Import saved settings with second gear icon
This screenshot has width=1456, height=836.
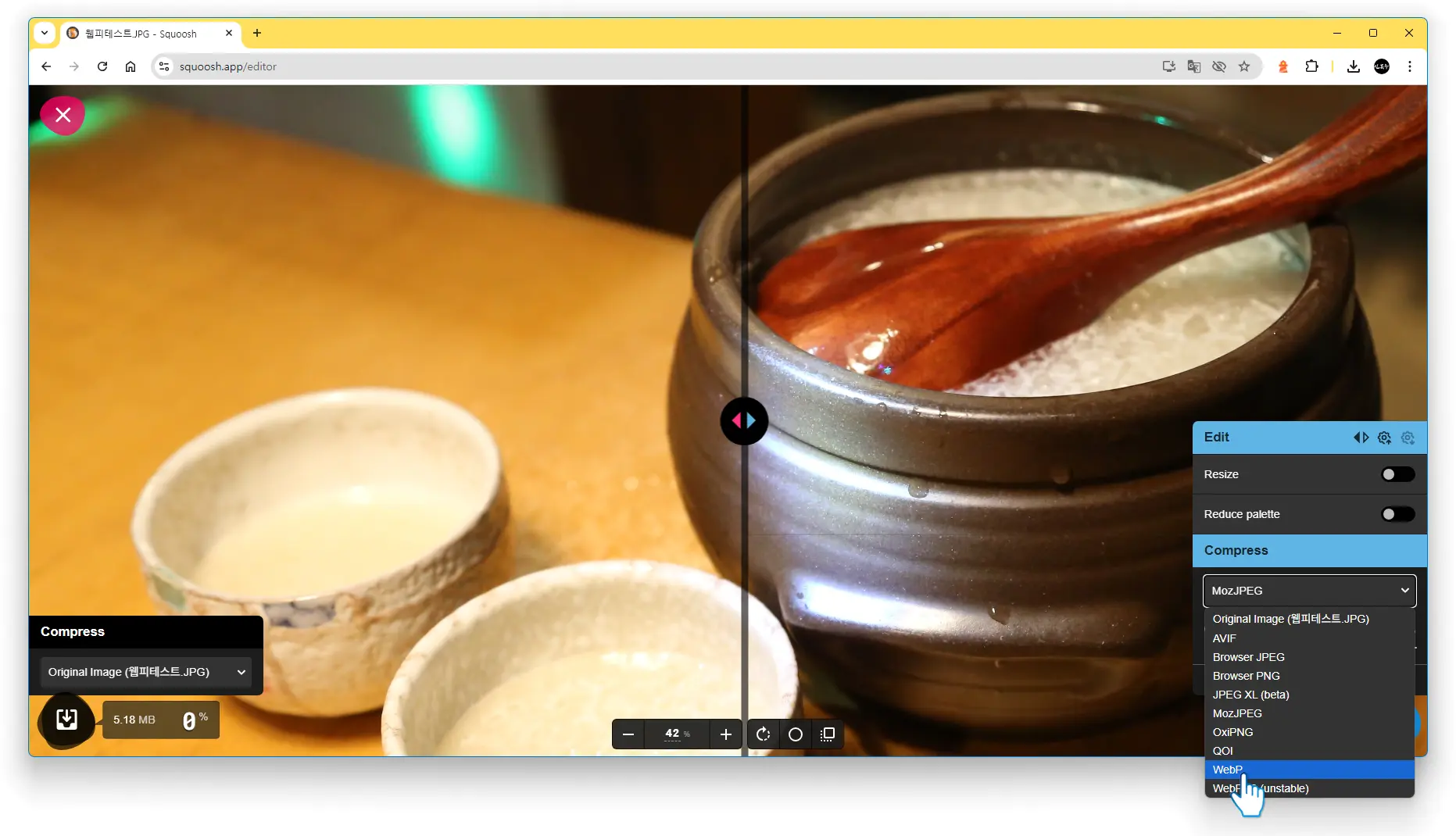click(x=1408, y=438)
